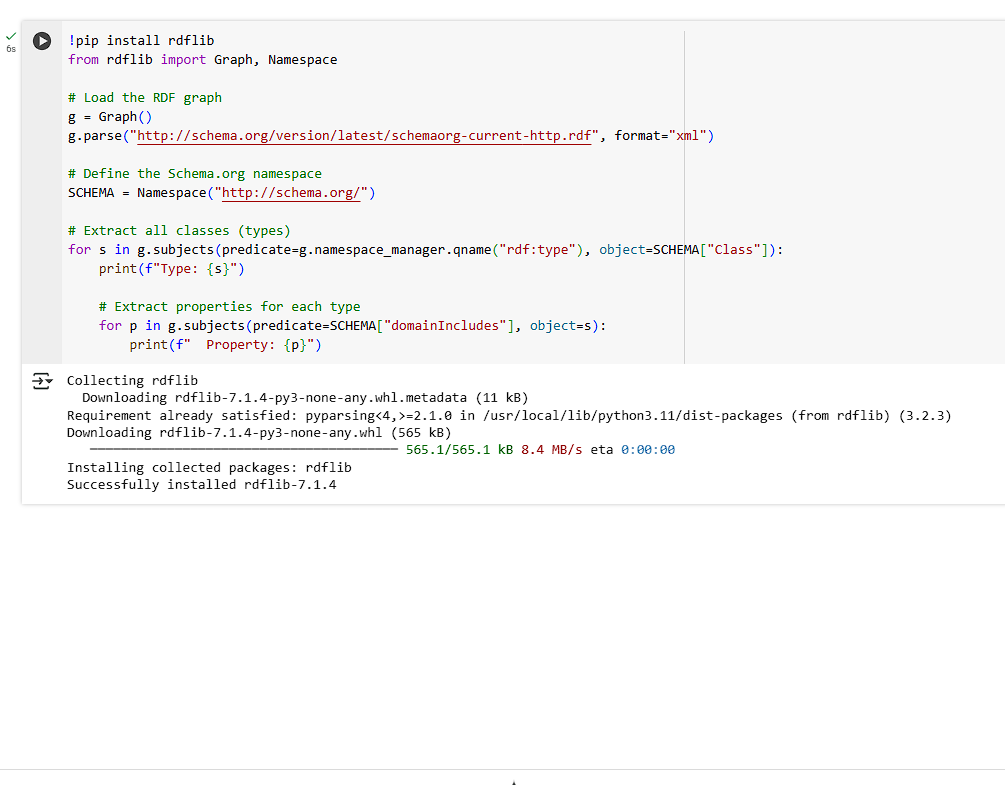The image size is (1005, 785).
Task: Click the print Property {p} line
Action: point(226,345)
